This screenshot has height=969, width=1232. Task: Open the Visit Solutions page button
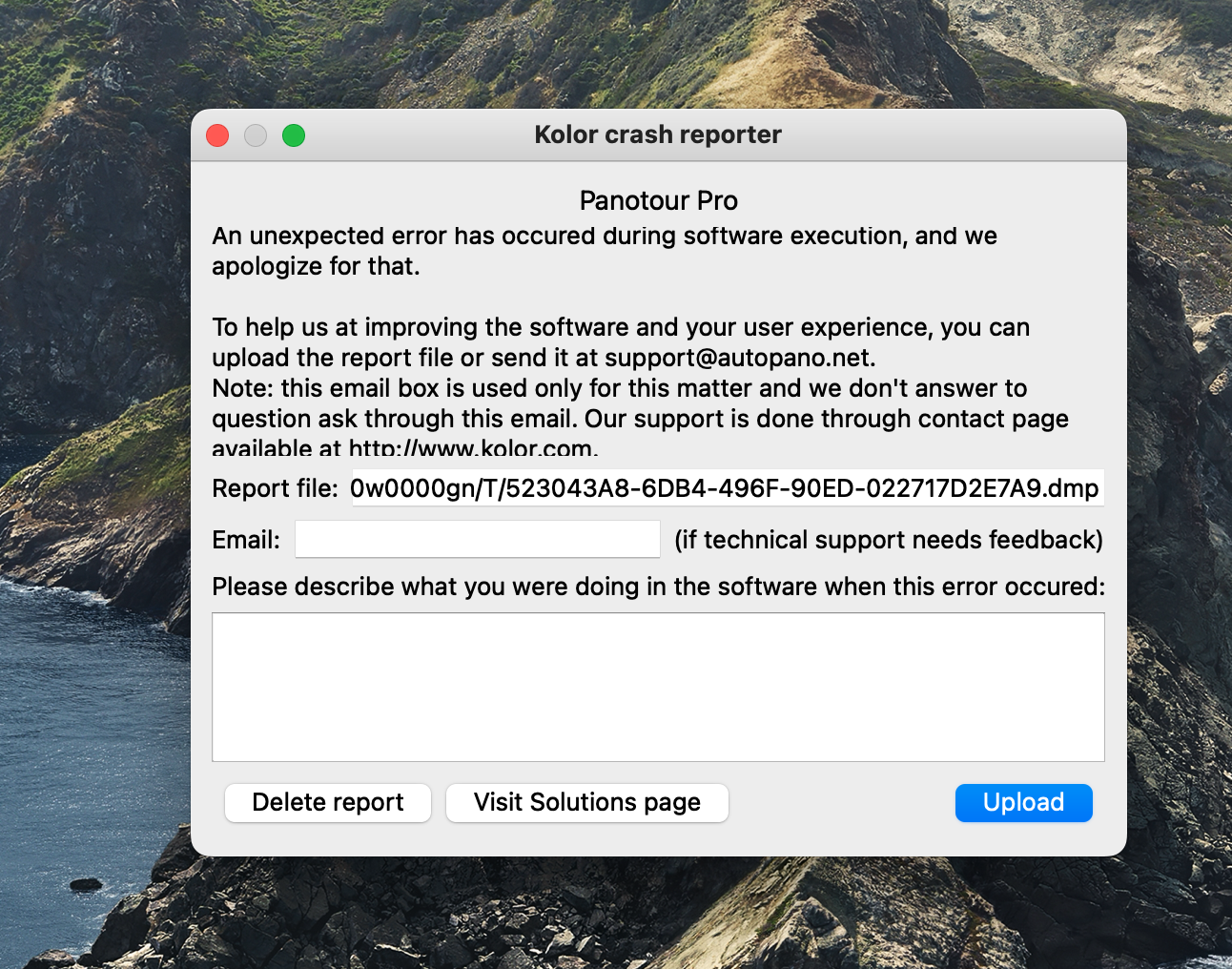(586, 803)
